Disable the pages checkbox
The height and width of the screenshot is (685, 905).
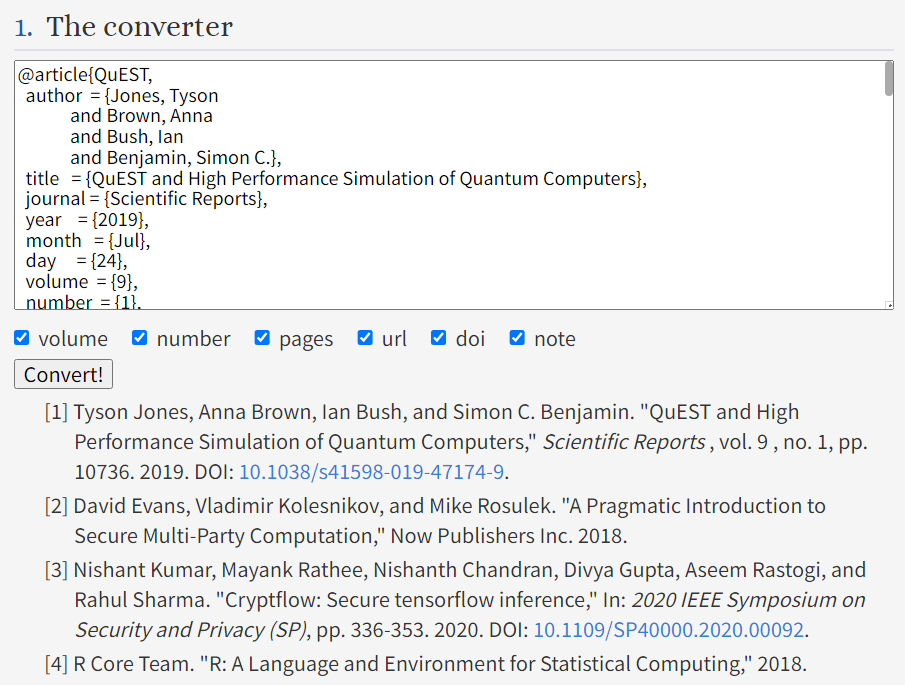click(x=262, y=338)
